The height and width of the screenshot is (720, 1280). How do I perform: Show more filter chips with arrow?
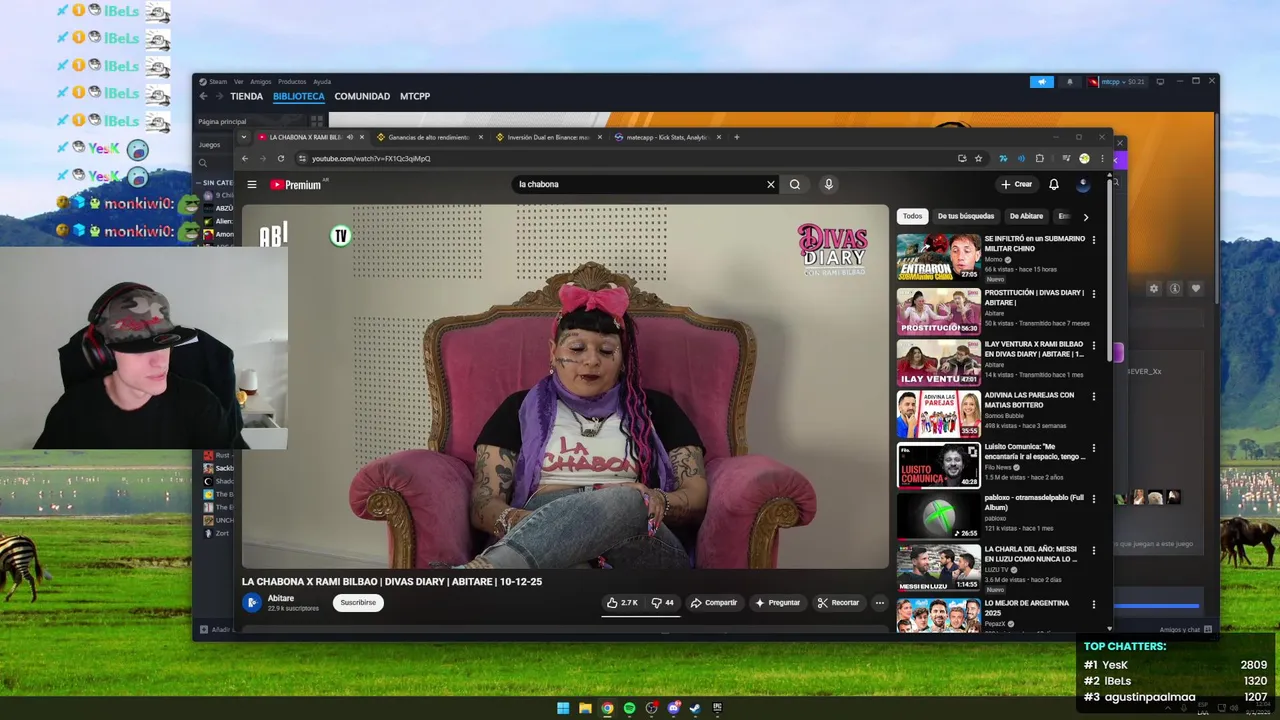pyautogui.click(x=1086, y=216)
